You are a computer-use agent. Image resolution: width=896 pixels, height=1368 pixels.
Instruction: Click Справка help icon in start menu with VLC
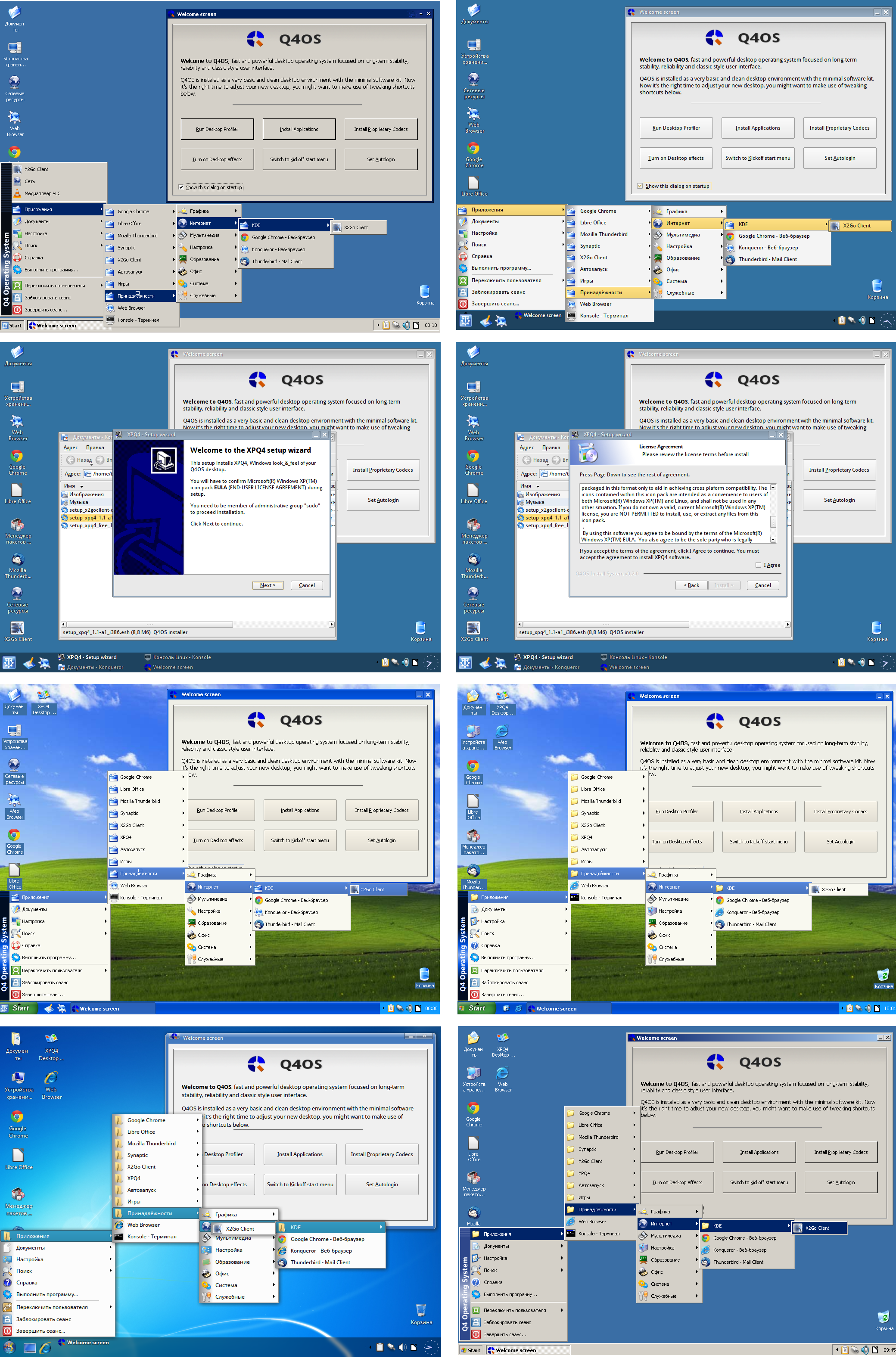coord(17,258)
